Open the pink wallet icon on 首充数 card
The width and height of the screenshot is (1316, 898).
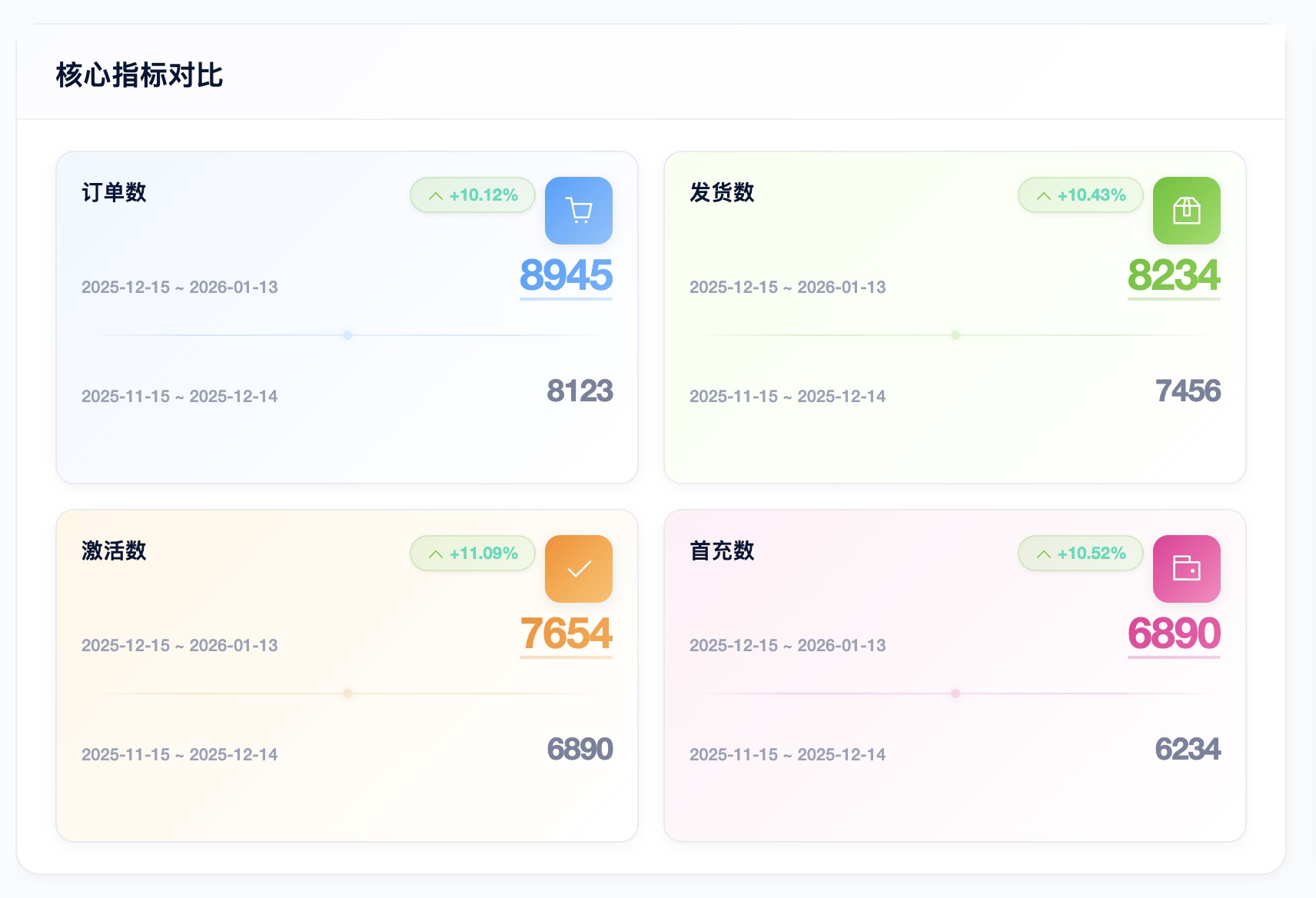[x=1186, y=569]
